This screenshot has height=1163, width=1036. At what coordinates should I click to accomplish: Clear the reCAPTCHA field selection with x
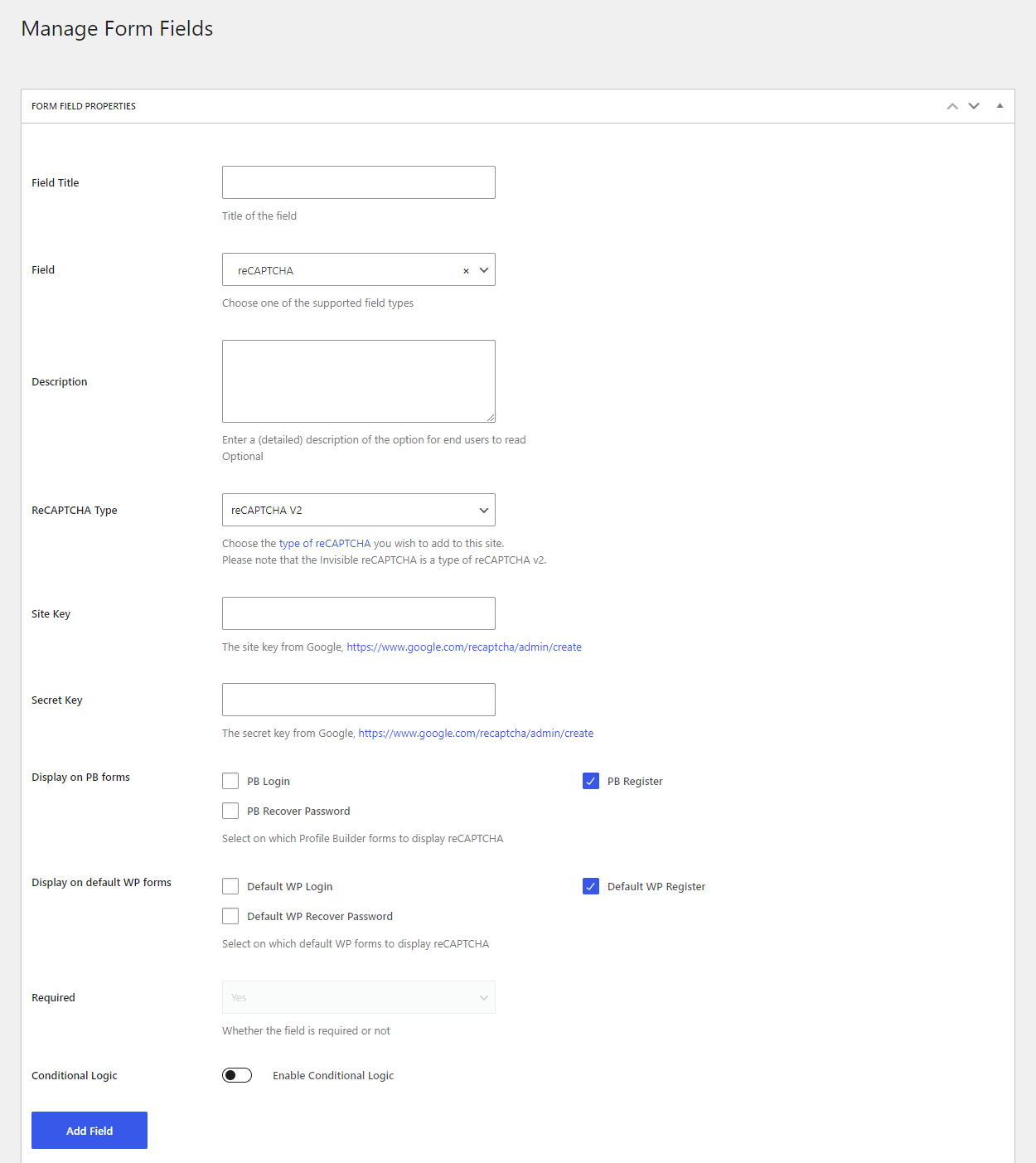tap(466, 271)
